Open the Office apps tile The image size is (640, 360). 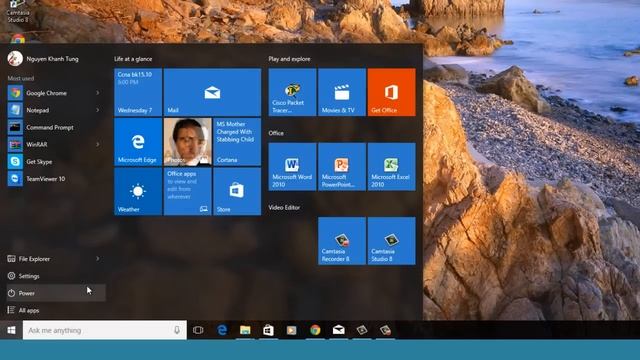[188, 191]
